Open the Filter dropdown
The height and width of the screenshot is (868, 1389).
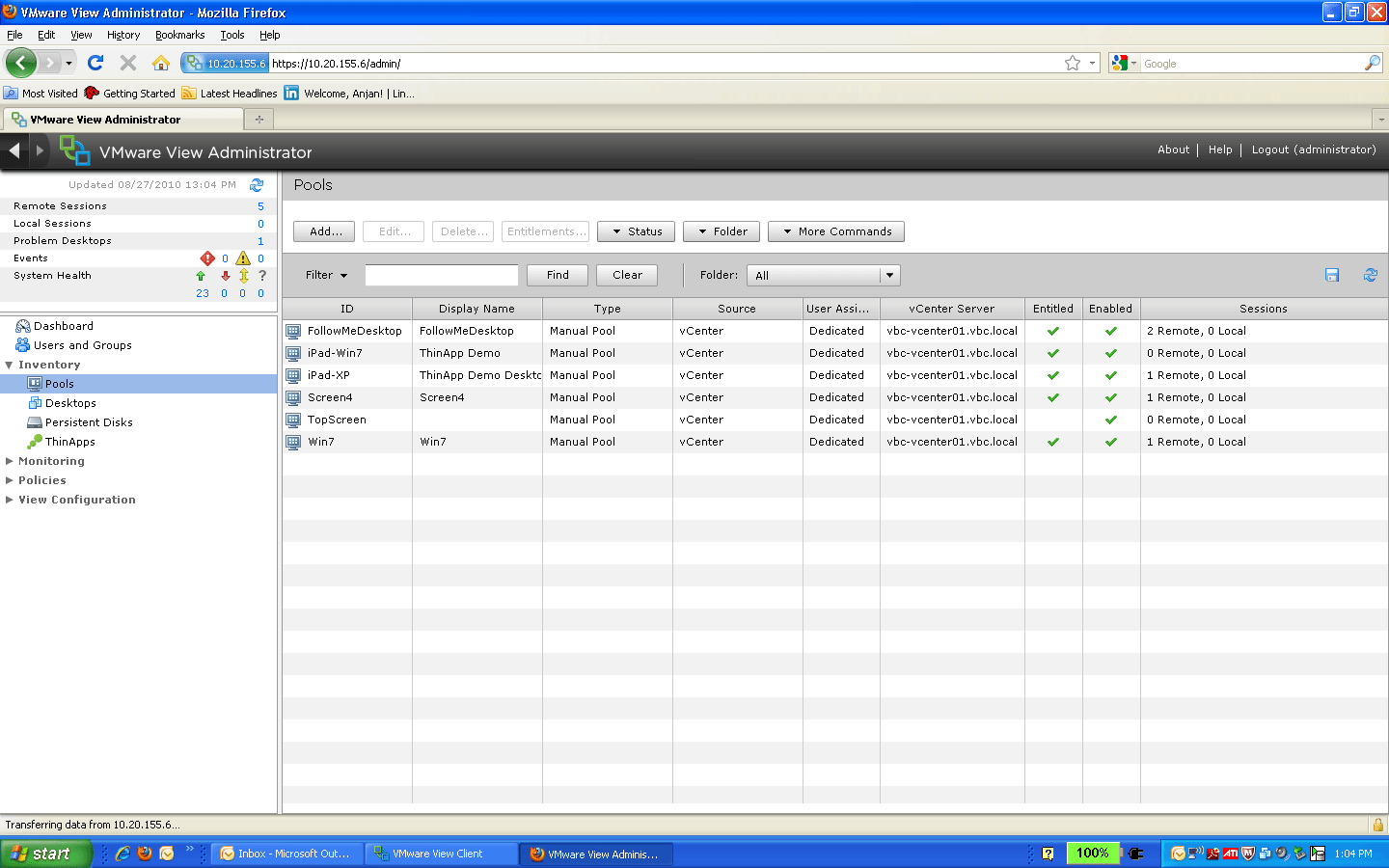[x=326, y=275]
